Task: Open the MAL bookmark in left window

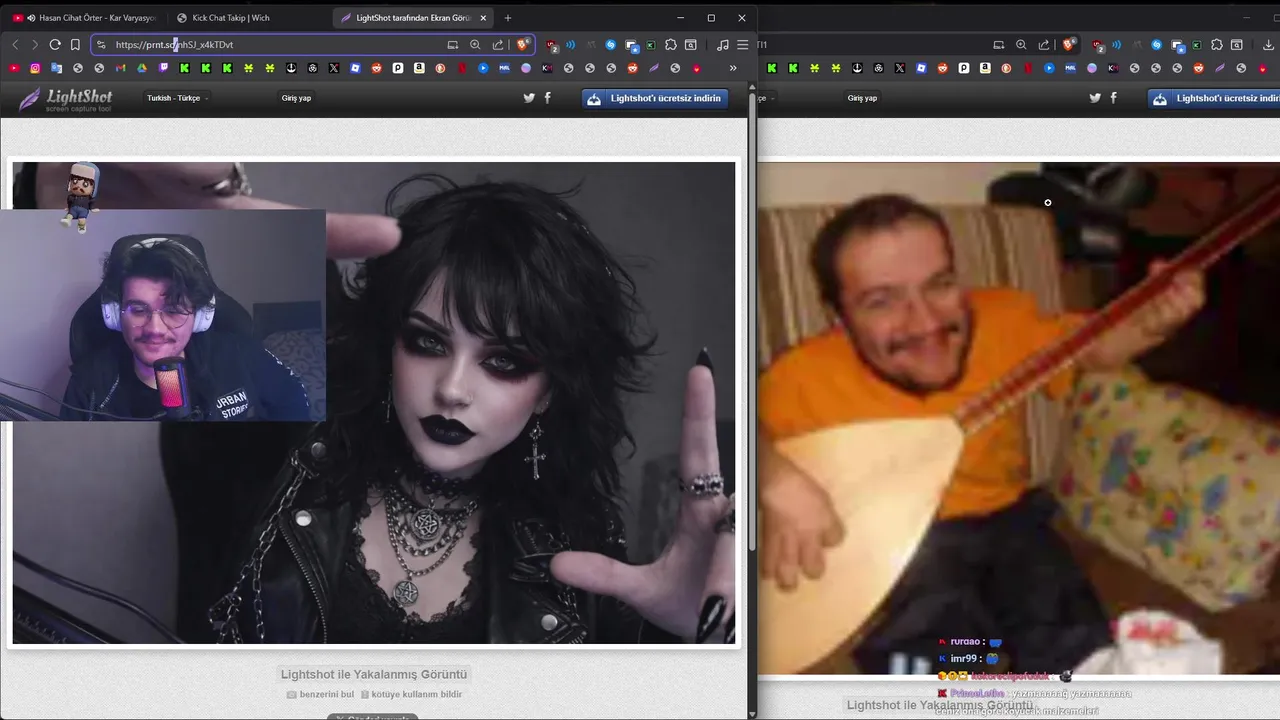Action: (504, 68)
